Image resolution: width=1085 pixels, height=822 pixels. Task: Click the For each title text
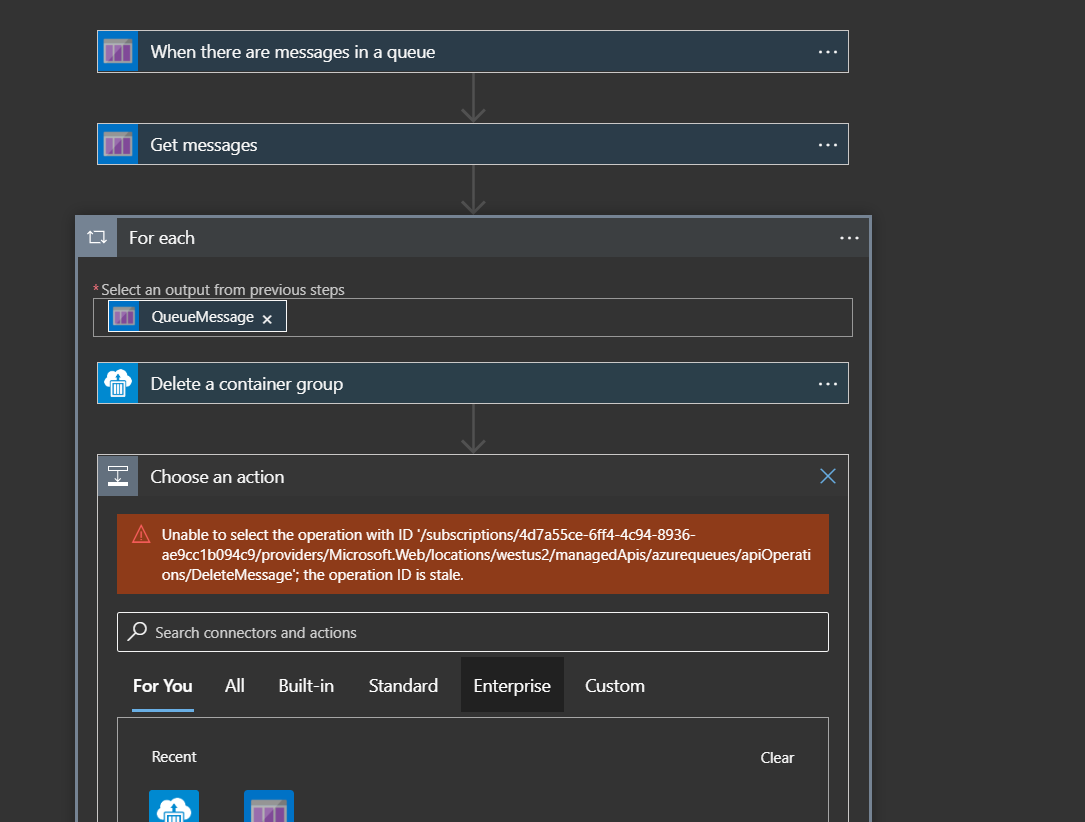162,238
